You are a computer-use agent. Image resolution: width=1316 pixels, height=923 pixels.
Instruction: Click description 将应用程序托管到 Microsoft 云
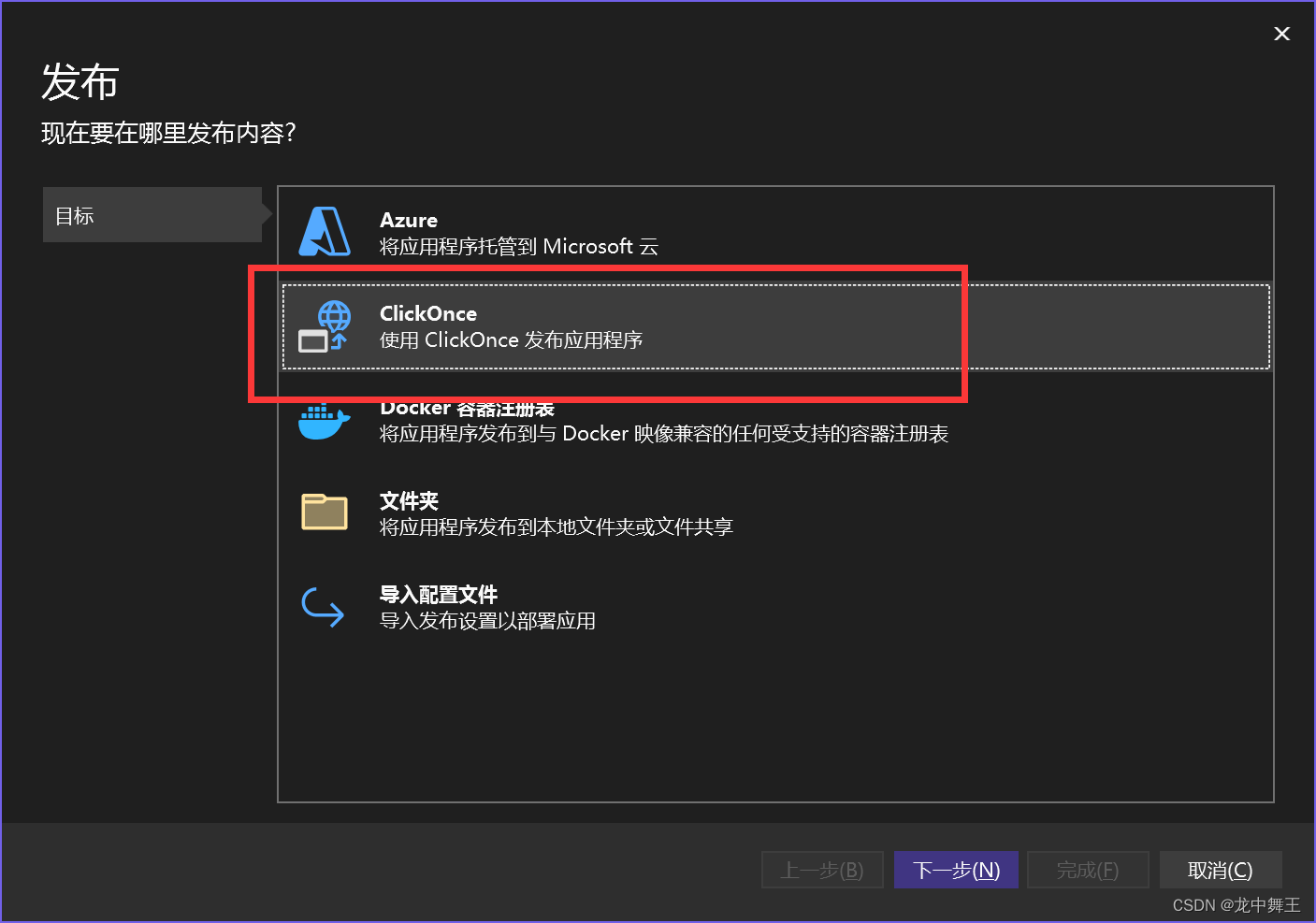[519, 246]
